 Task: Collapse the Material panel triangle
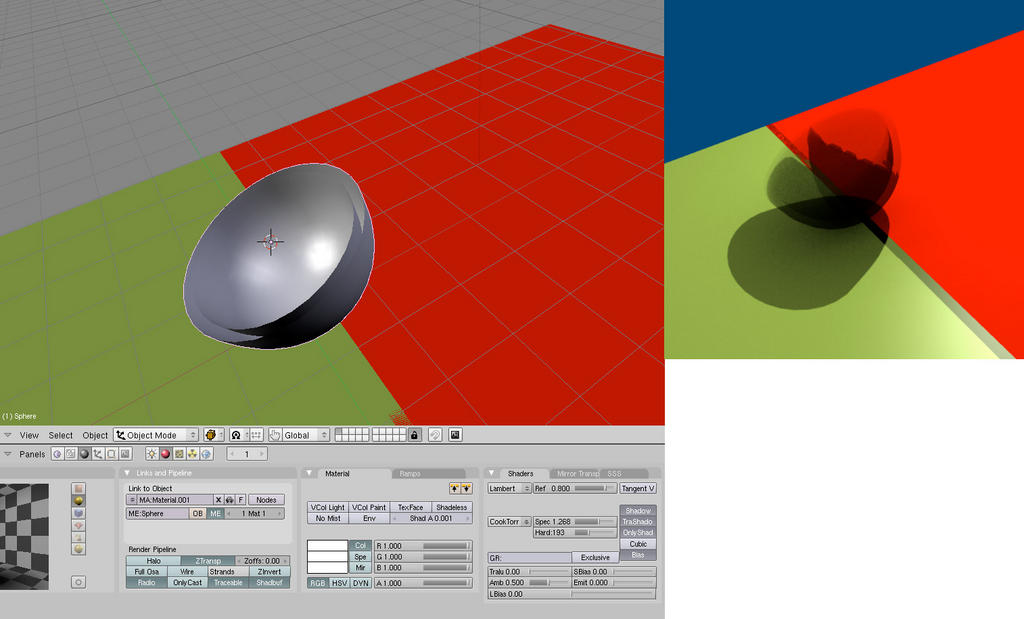(x=310, y=473)
